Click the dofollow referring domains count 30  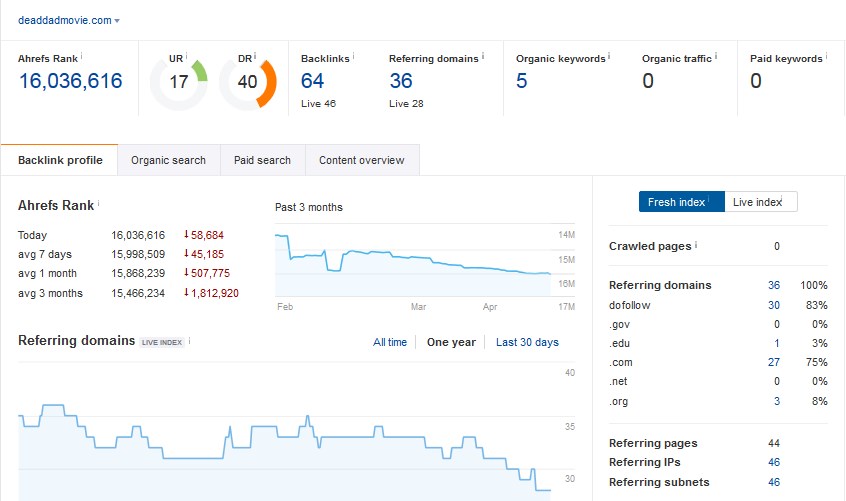pyautogui.click(x=773, y=305)
